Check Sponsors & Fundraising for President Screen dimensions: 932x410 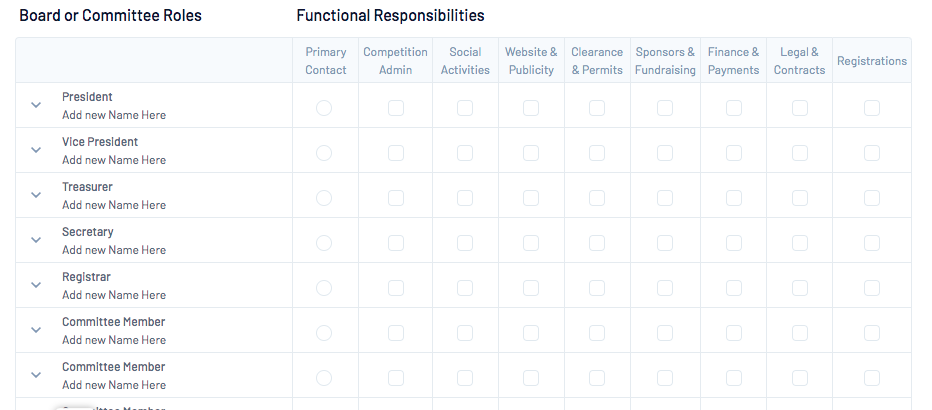pos(665,108)
